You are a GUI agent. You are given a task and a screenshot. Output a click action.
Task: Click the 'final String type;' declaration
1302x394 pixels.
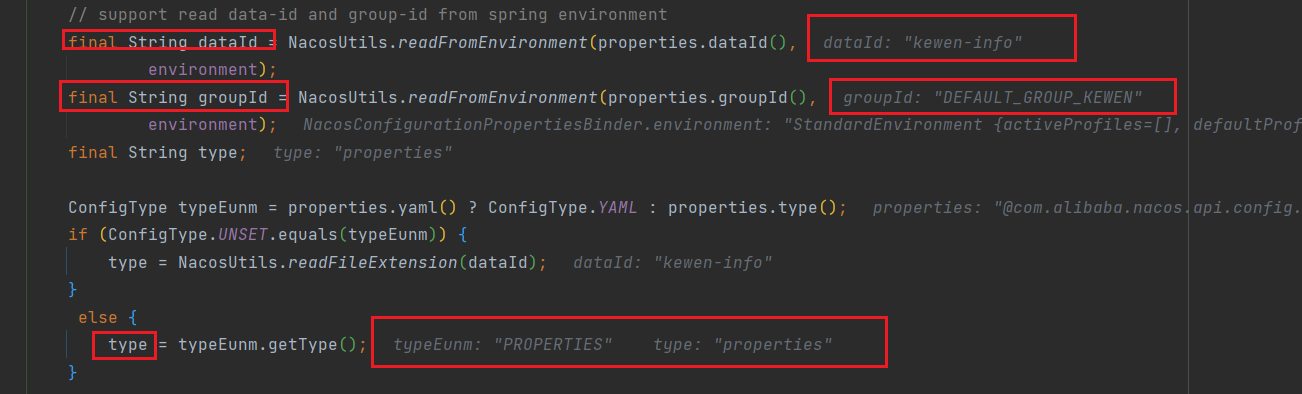click(157, 152)
